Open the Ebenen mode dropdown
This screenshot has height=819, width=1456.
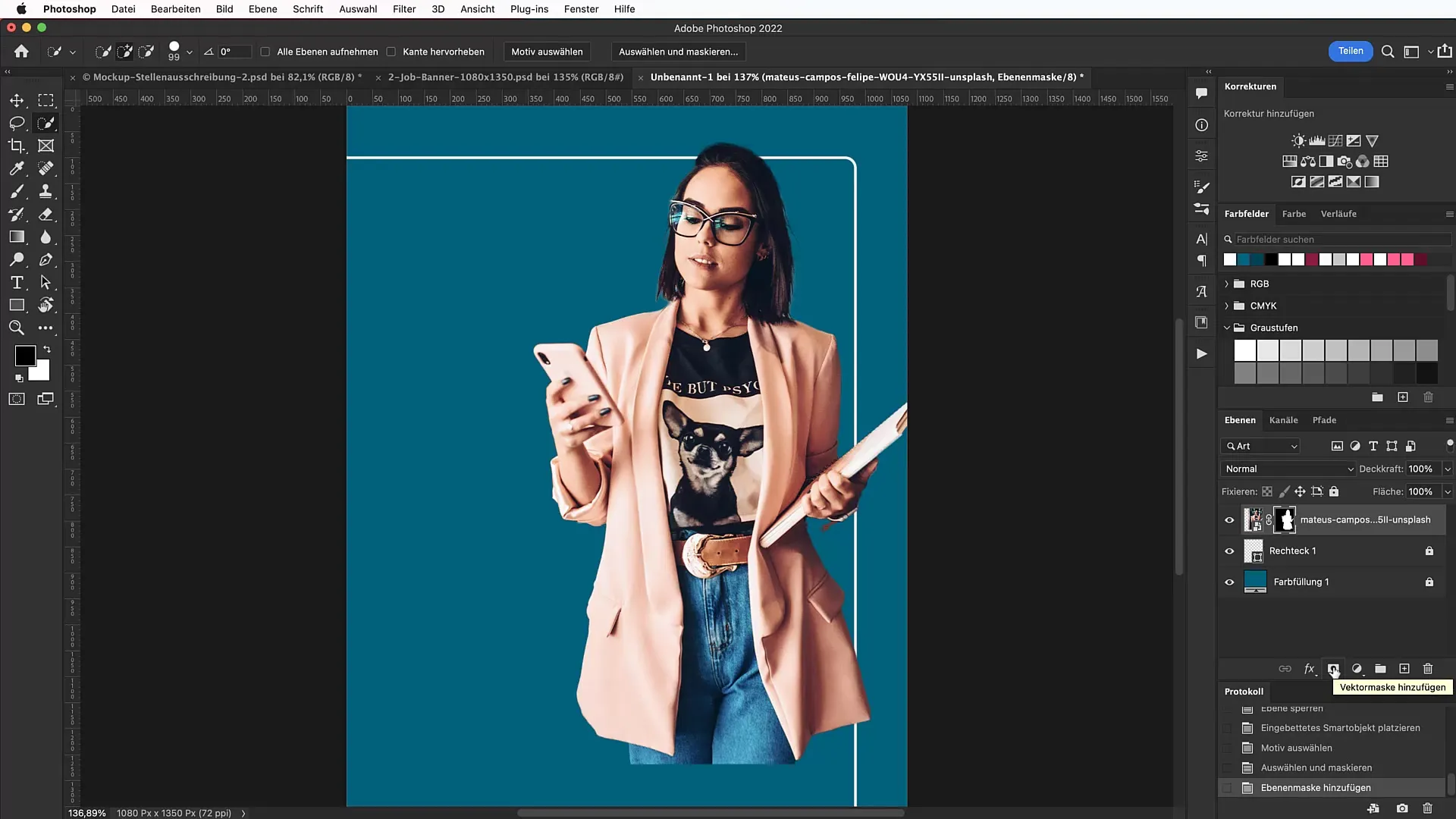[1287, 468]
